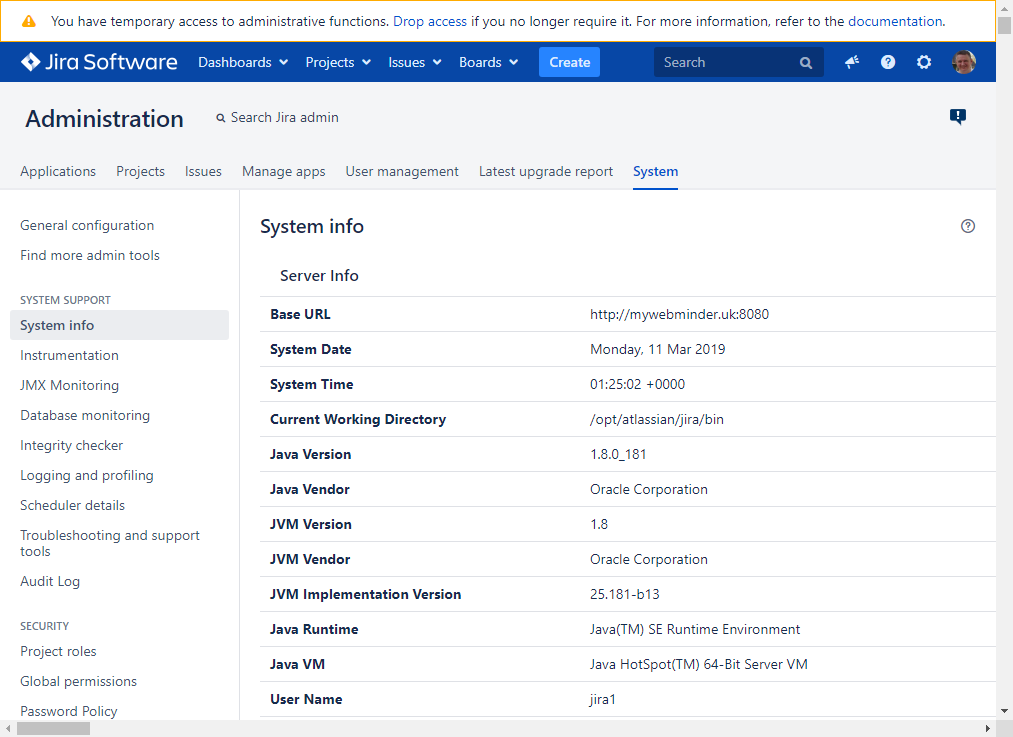Open Troubleshooting and support tools

(x=110, y=543)
